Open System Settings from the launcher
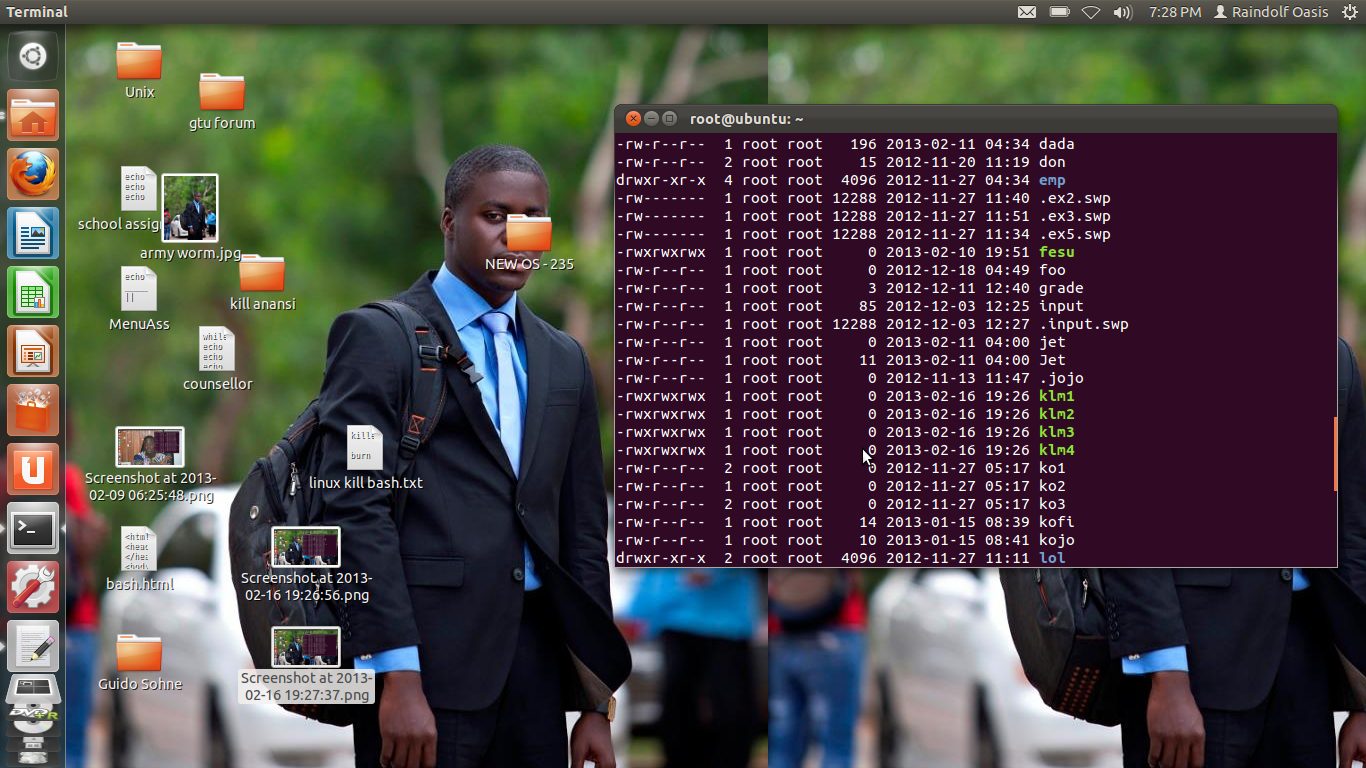 coord(32,588)
